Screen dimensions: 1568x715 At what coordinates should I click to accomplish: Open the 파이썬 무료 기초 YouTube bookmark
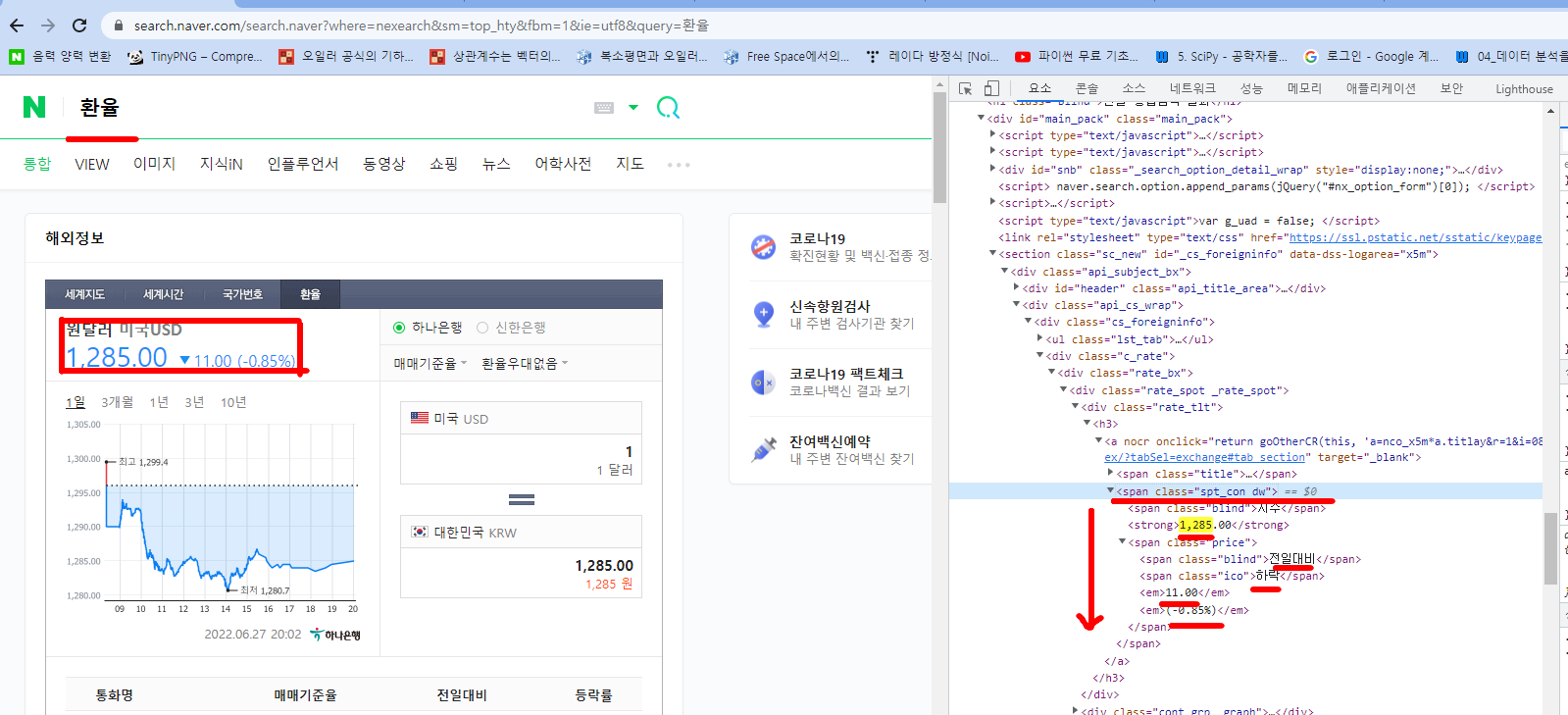pos(1077,57)
